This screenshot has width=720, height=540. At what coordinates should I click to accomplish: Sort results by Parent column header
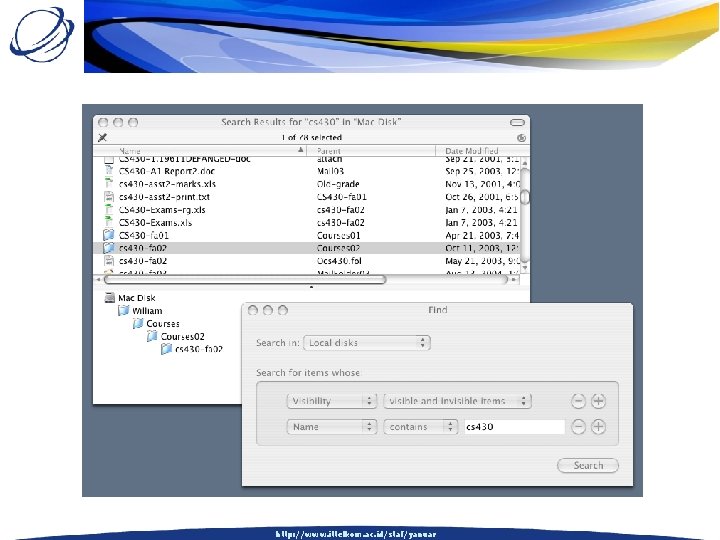[x=371, y=151]
